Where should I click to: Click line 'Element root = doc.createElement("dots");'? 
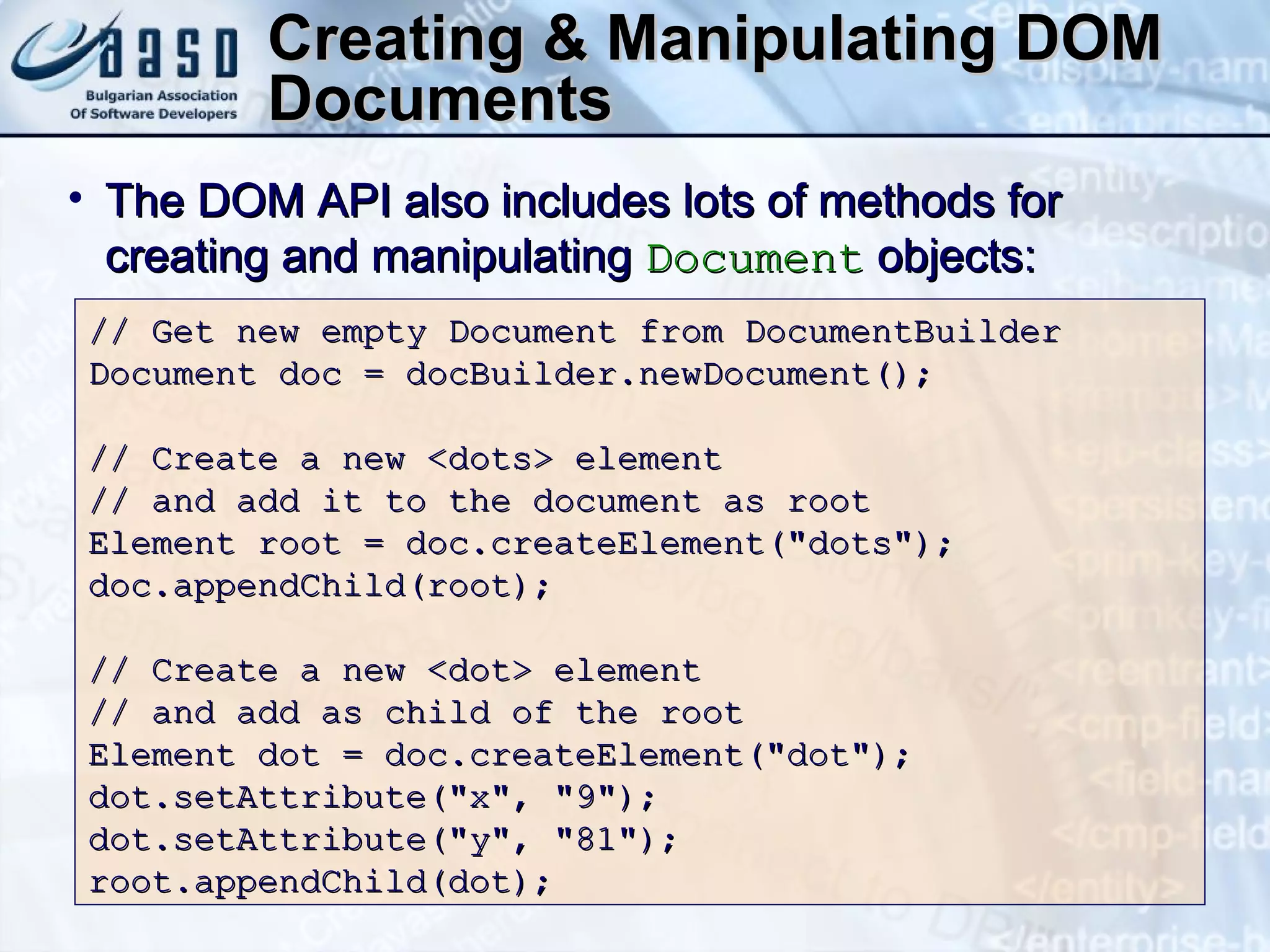[x=520, y=544]
